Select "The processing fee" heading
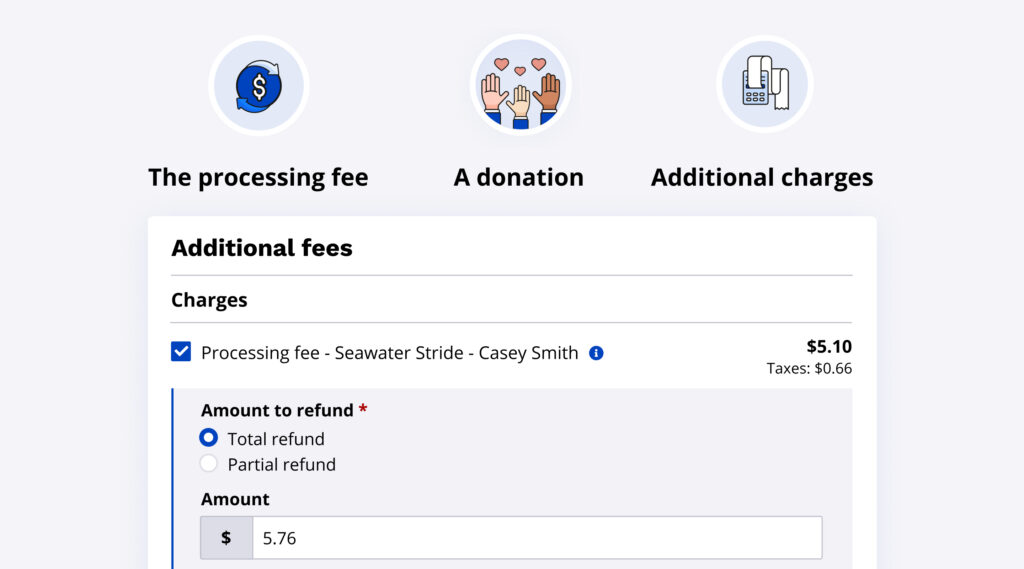Screen dimensions: 1024x569 tap(258, 178)
